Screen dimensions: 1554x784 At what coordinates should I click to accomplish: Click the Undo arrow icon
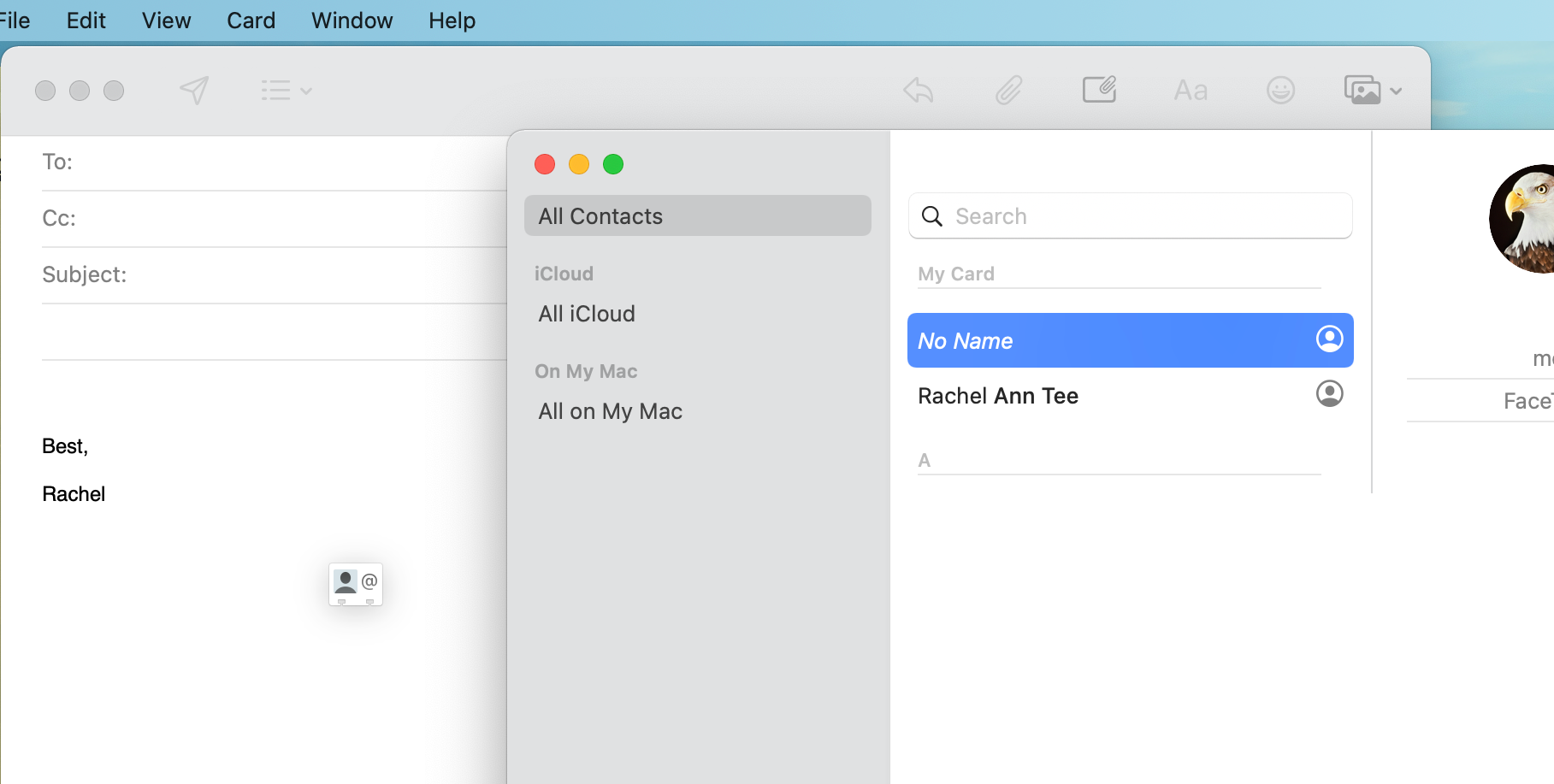pos(917,90)
